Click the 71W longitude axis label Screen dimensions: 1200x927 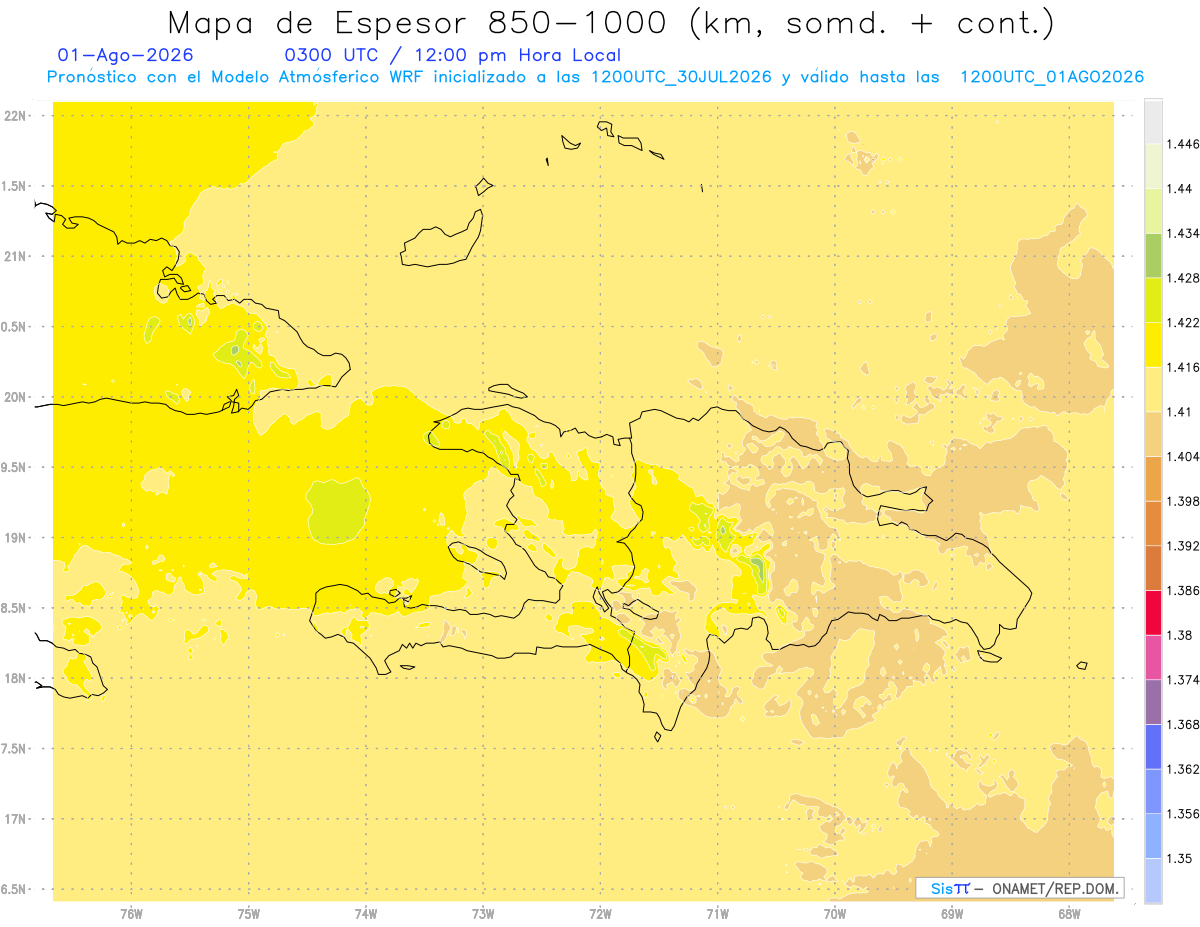click(717, 914)
